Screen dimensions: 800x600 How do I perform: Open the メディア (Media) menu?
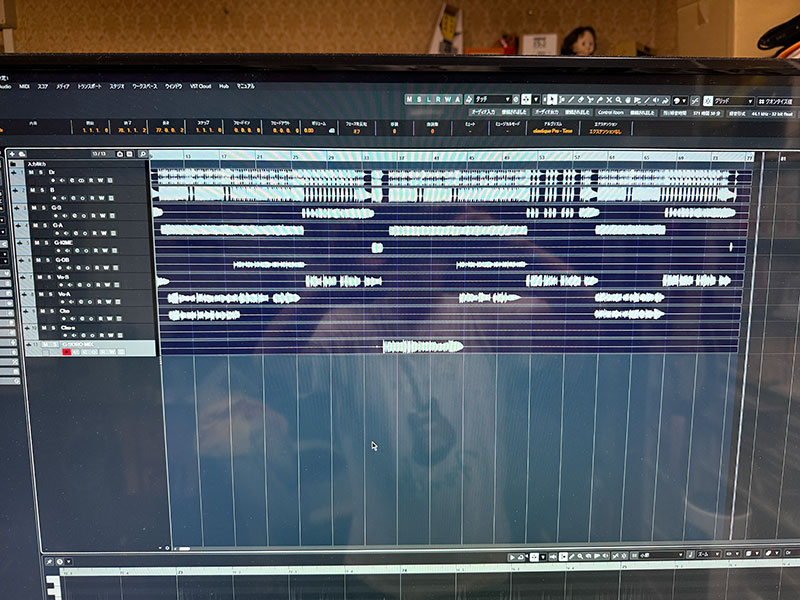62,86
